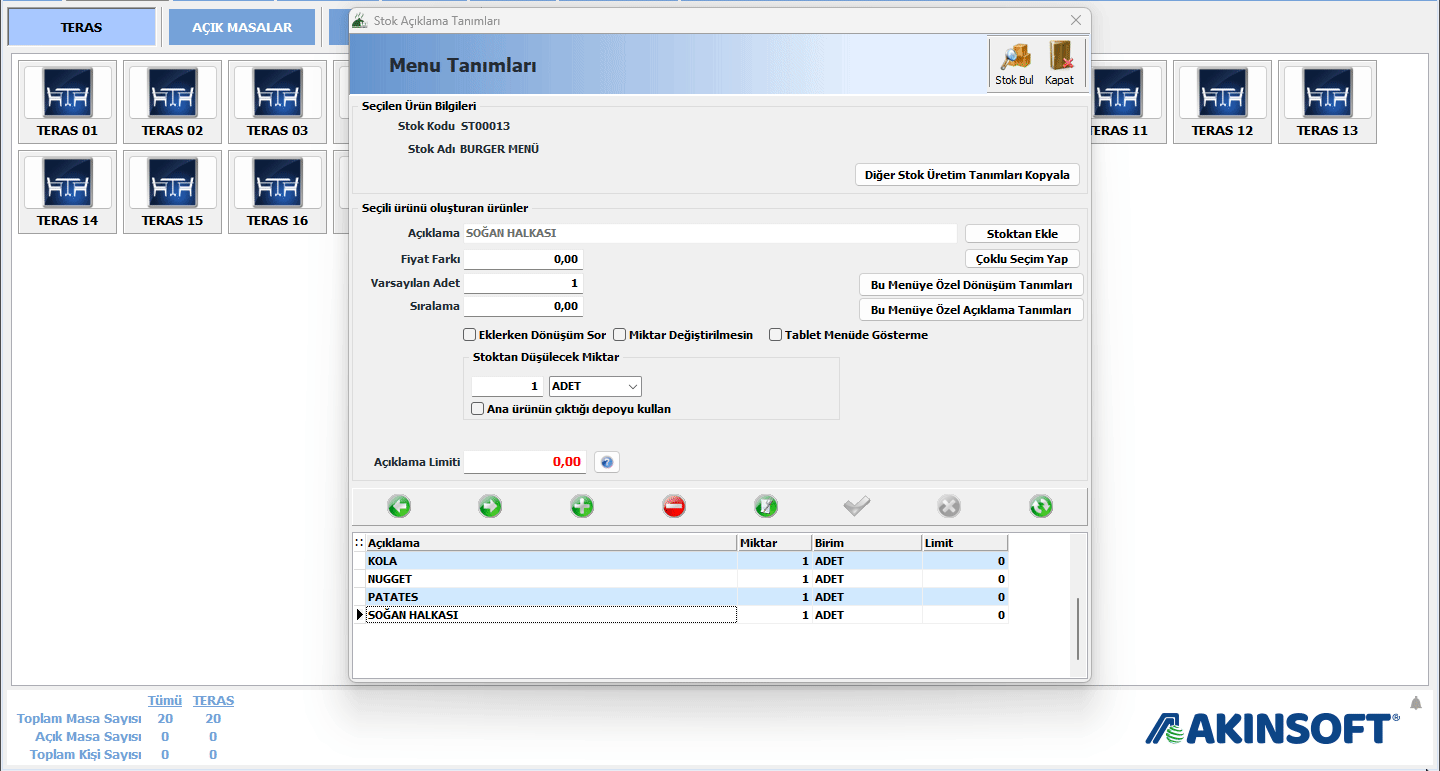Click Diğer Stok Üretim Tanımları Kopyala

click(967, 175)
